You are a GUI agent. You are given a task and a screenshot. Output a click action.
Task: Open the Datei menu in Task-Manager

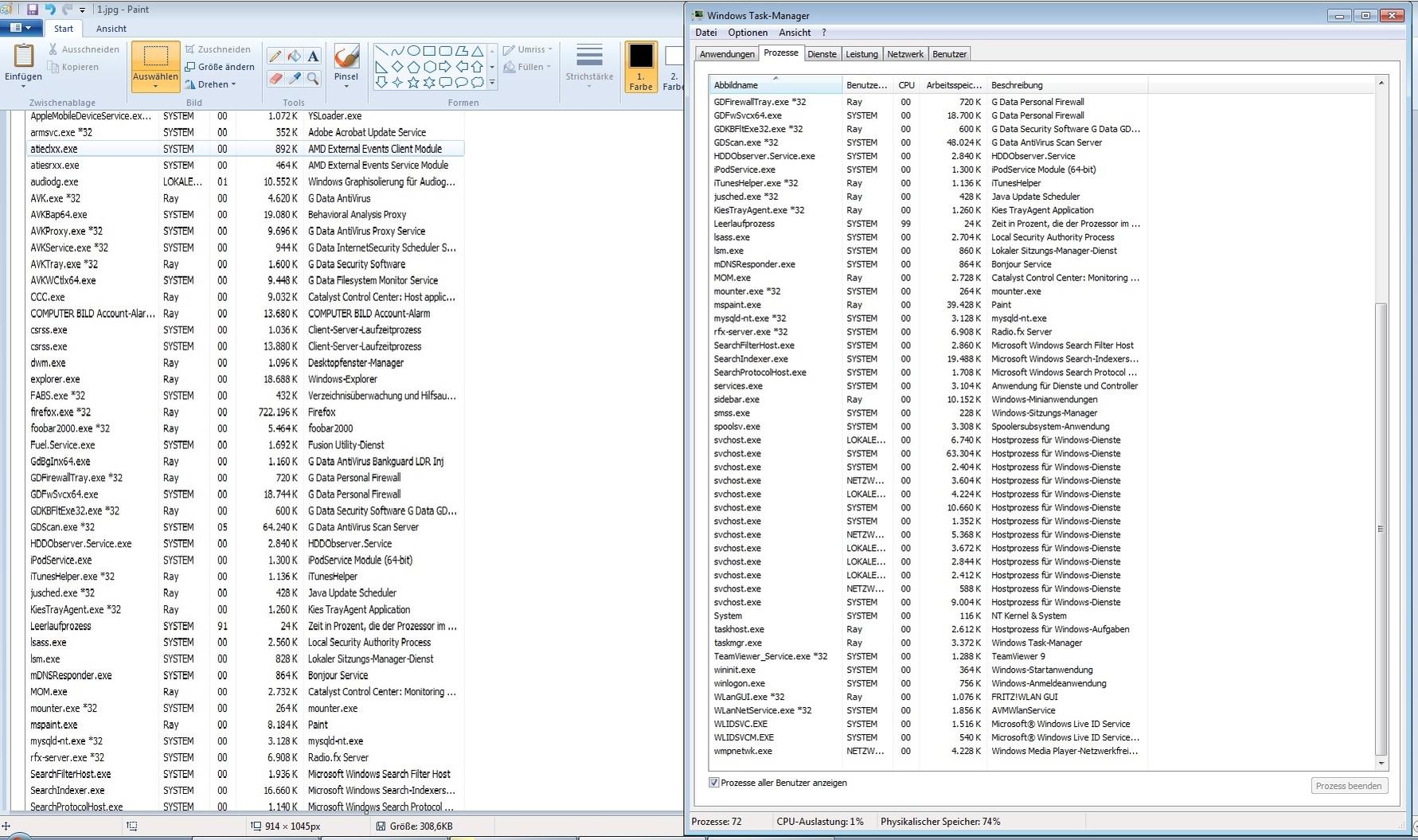(706, 33)
